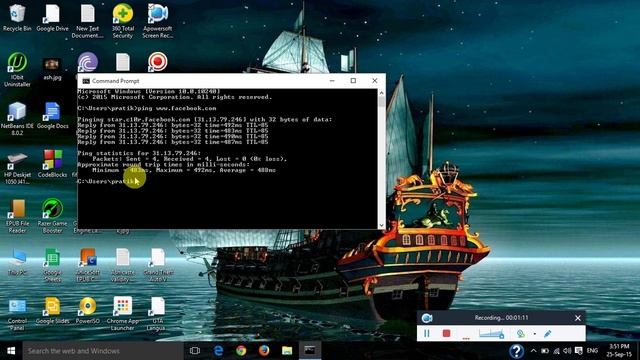Select the ash.jpg image file
Viewport: 640px width, 360px height.
tap(52, 69)
